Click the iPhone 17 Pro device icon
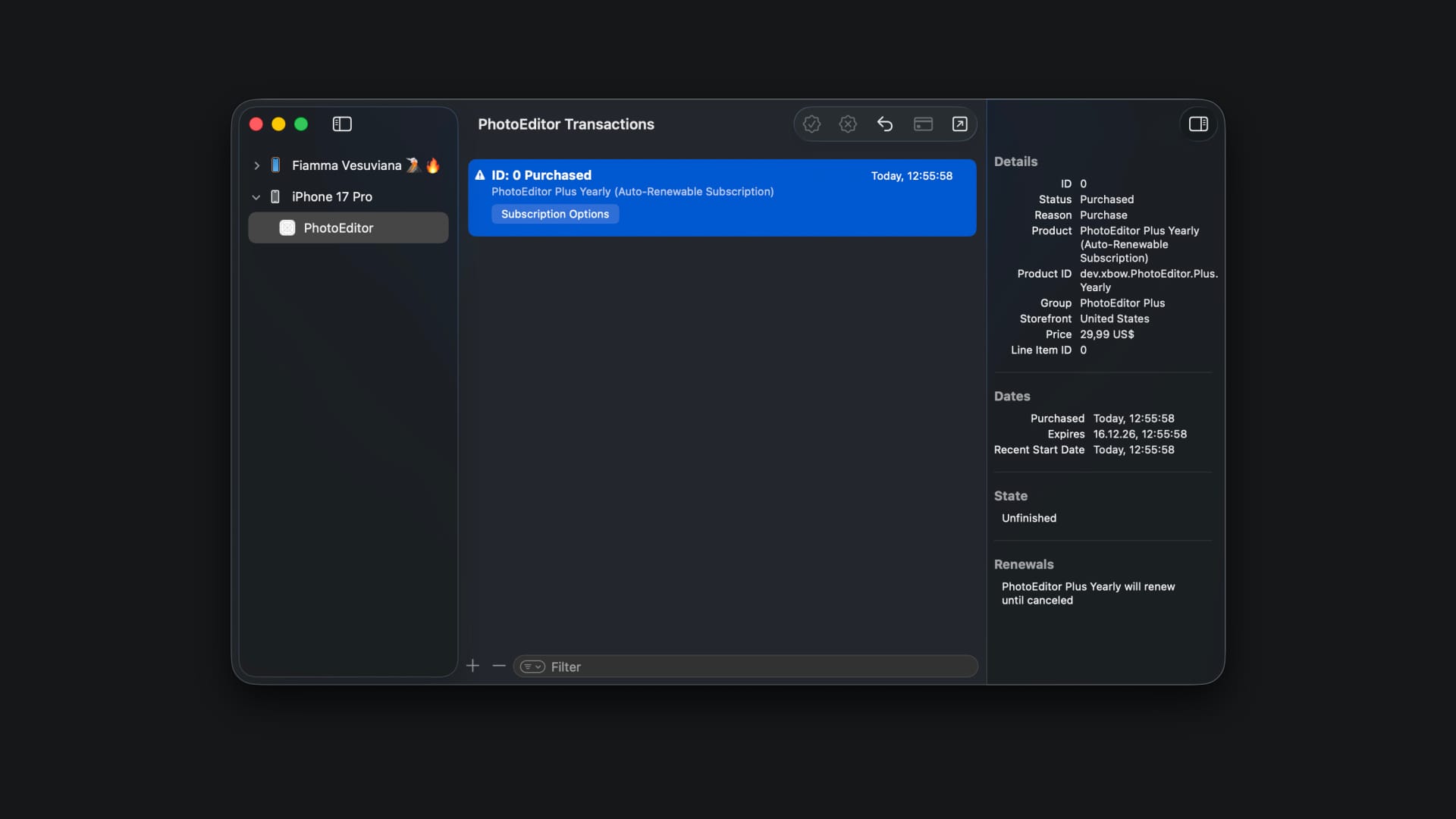Image resolution: width=1456 pixels, height=819 pixels. click(275, 197)
